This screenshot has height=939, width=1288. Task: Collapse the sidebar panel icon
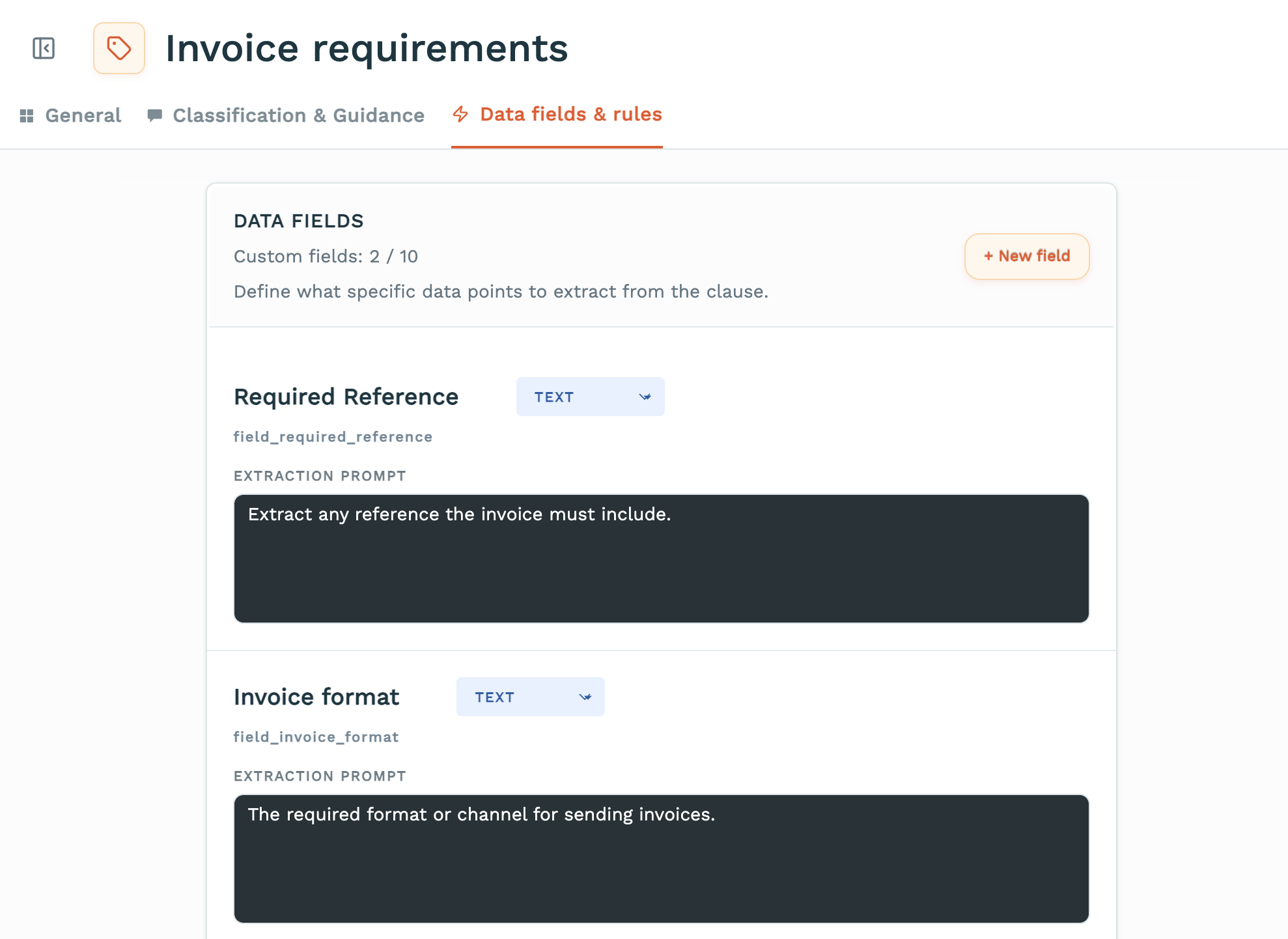[x=44, y=48]
